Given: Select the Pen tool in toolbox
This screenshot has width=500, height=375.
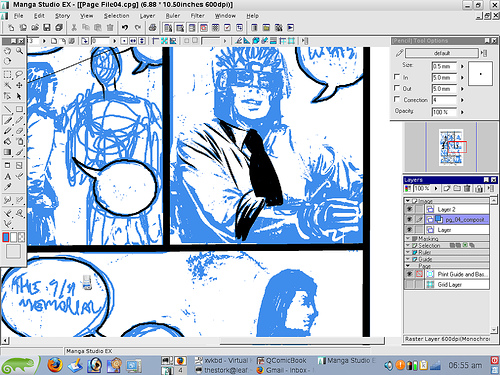Looking at the screenshot, I should tap(7, 120).
